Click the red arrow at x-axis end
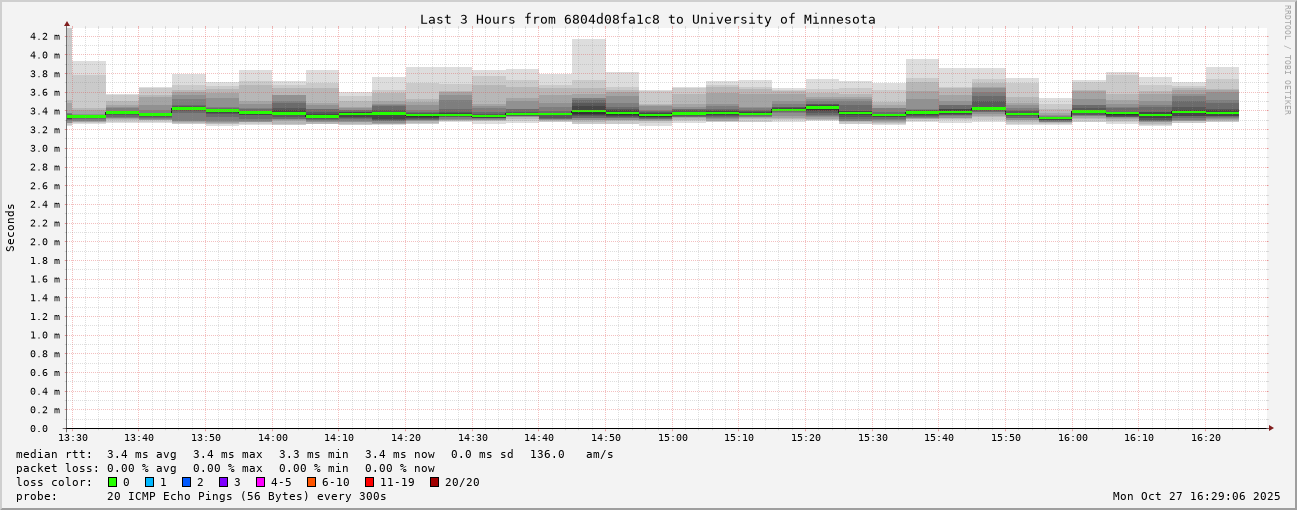 point(1271,428)
